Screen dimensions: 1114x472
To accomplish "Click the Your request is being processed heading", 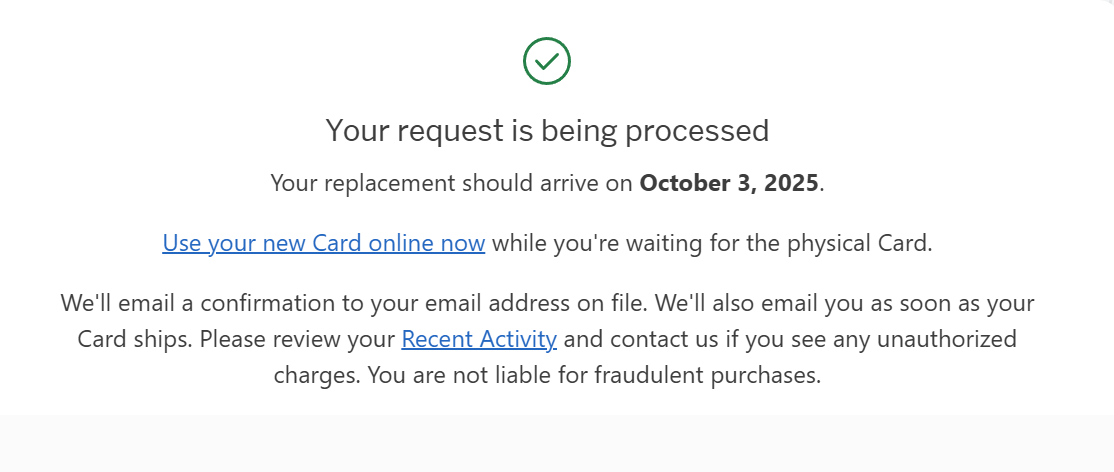I will (x=547, y=131).
